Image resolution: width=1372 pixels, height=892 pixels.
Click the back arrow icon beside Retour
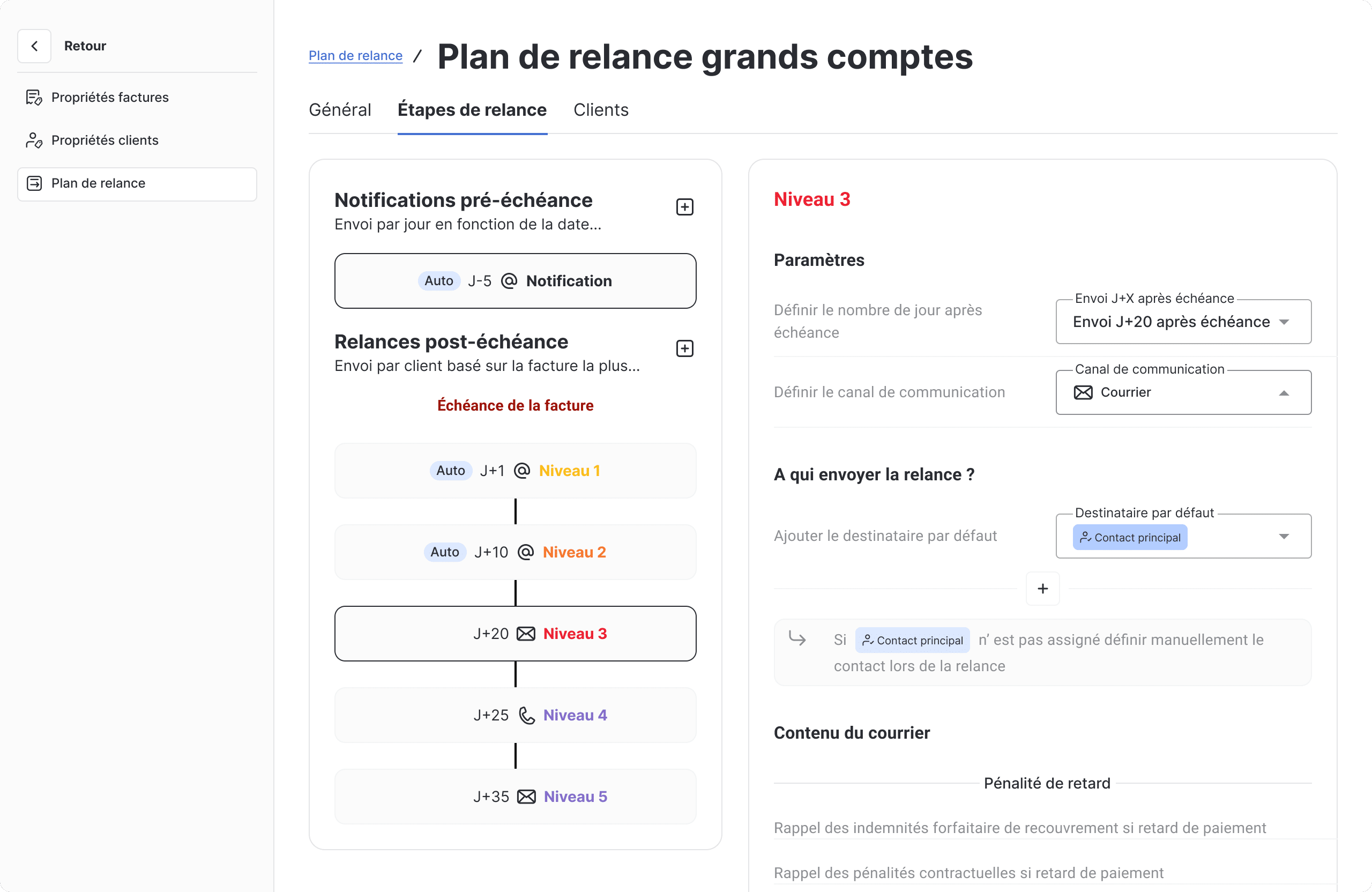pos(35,46)
